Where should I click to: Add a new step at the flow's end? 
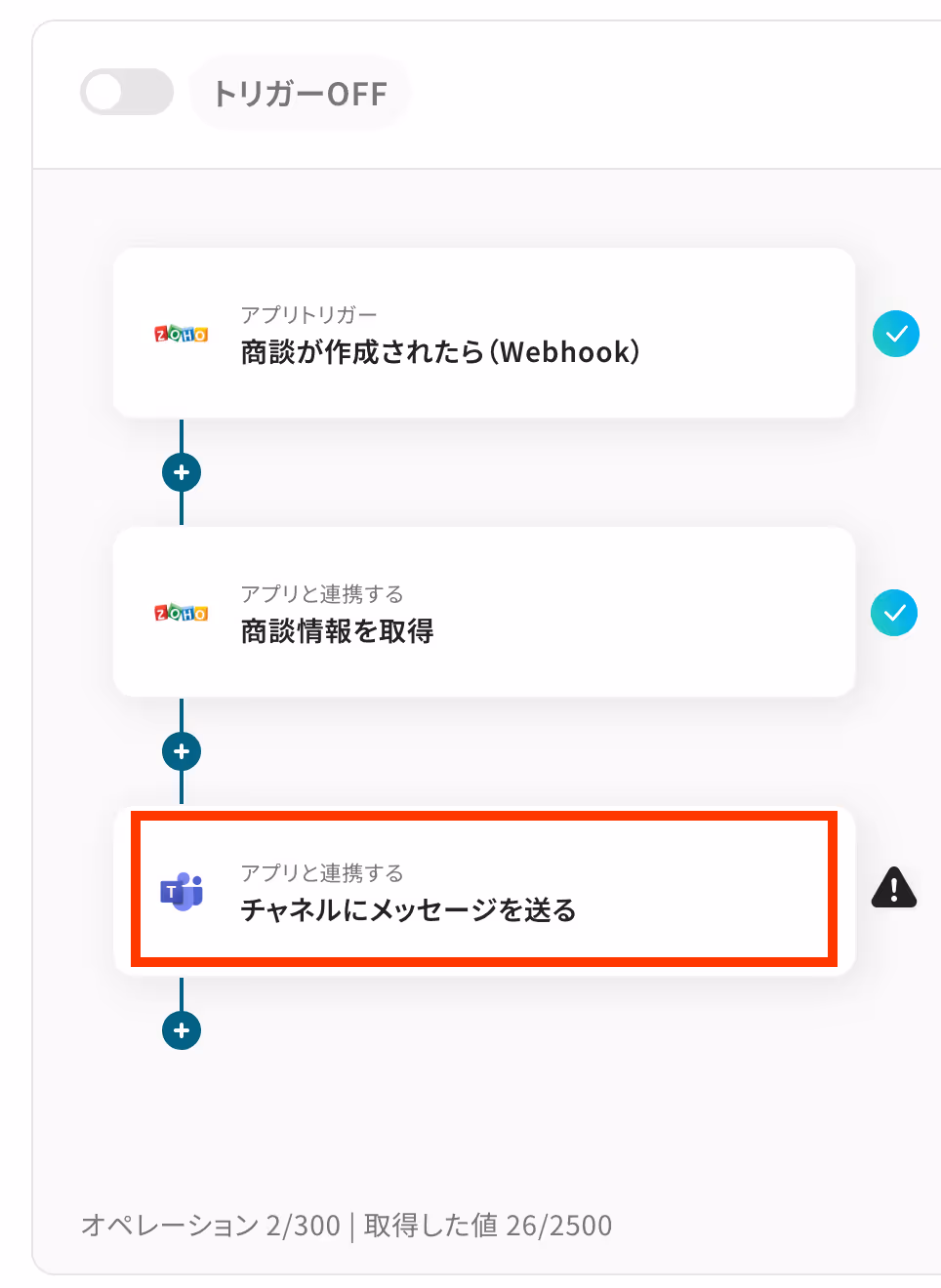click(182, 1030)
